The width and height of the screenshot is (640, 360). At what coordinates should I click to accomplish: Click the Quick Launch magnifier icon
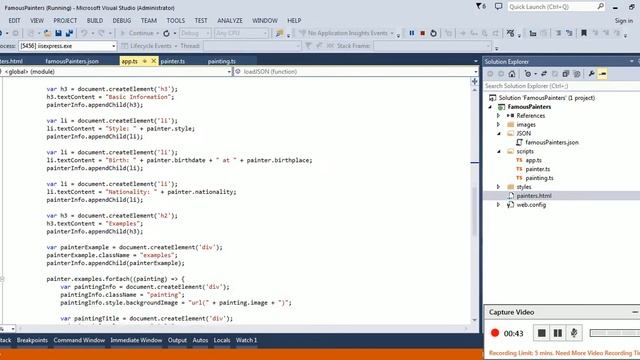tap(600, 7)
